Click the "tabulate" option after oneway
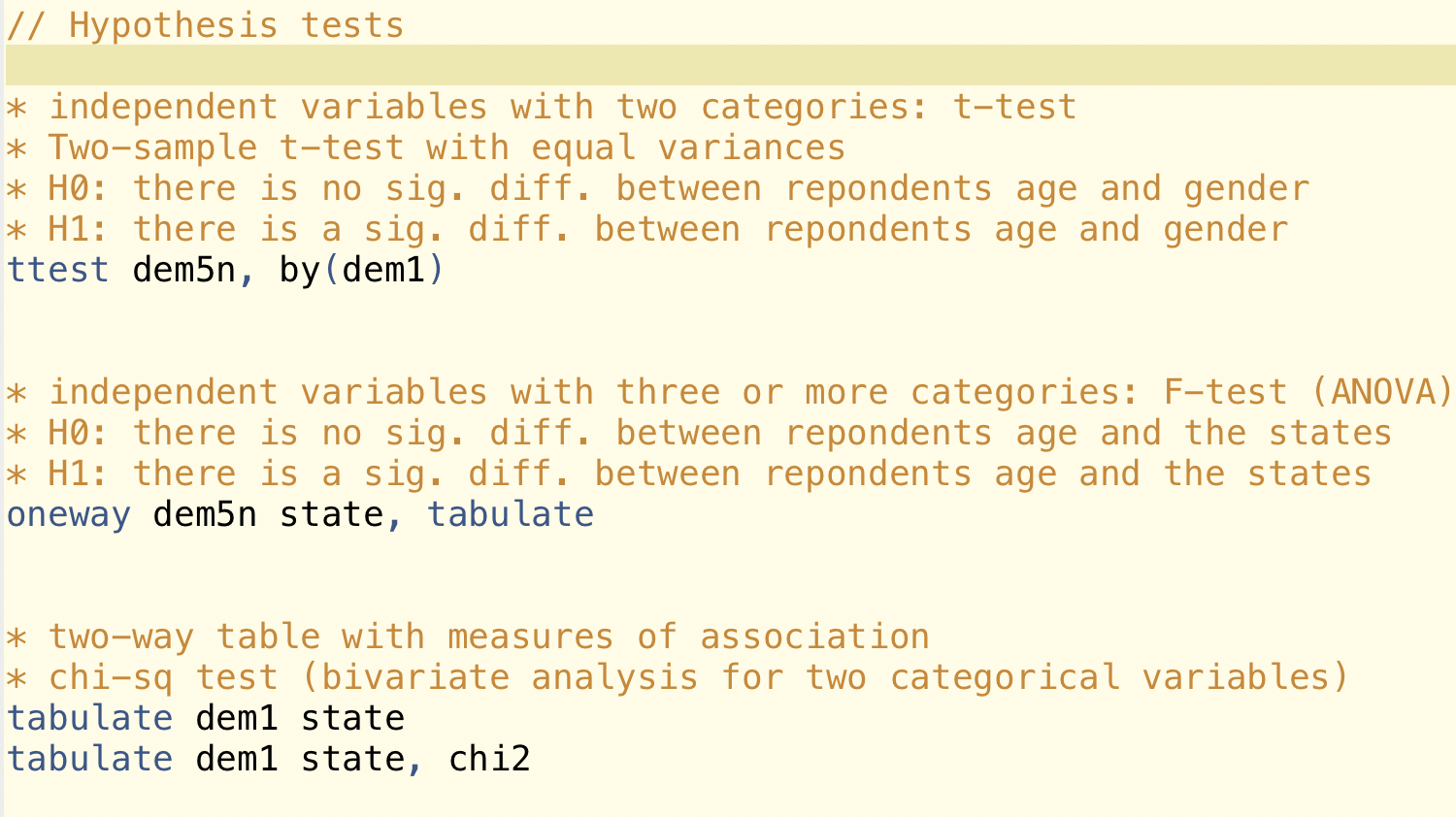The image size is (1456, 817). (x=511, y=514)
